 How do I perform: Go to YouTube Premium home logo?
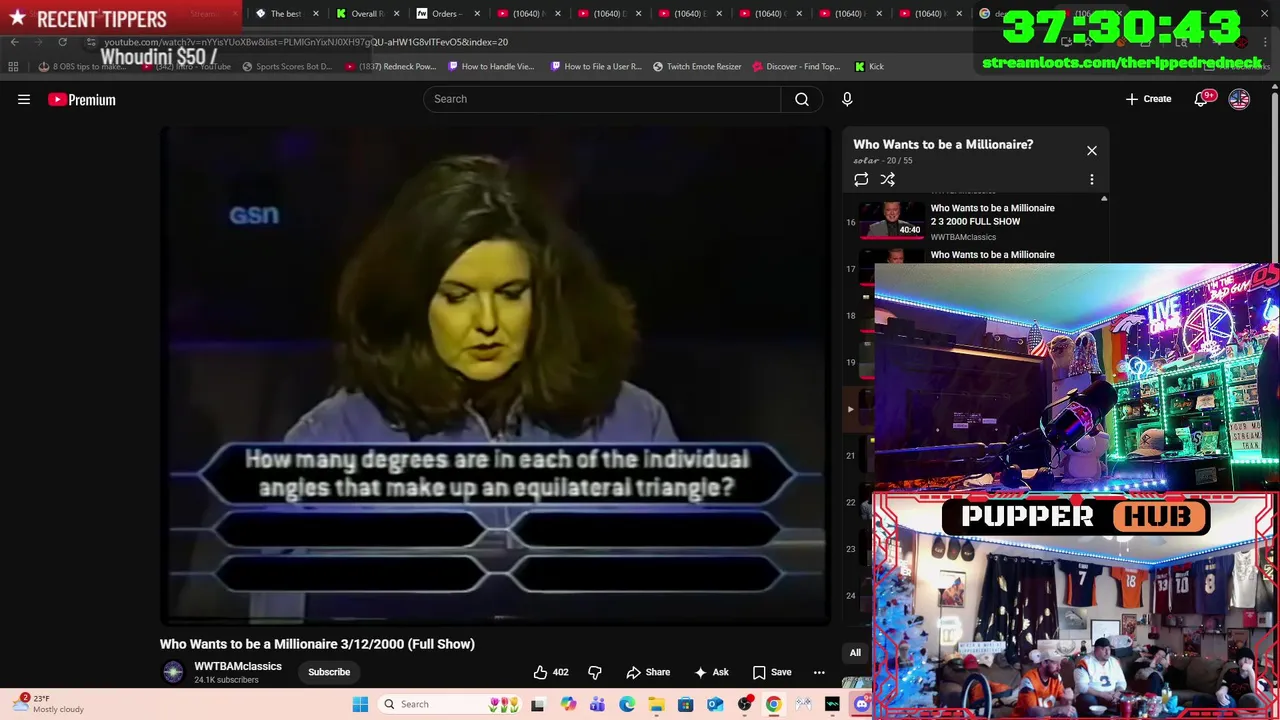point(82,99)
